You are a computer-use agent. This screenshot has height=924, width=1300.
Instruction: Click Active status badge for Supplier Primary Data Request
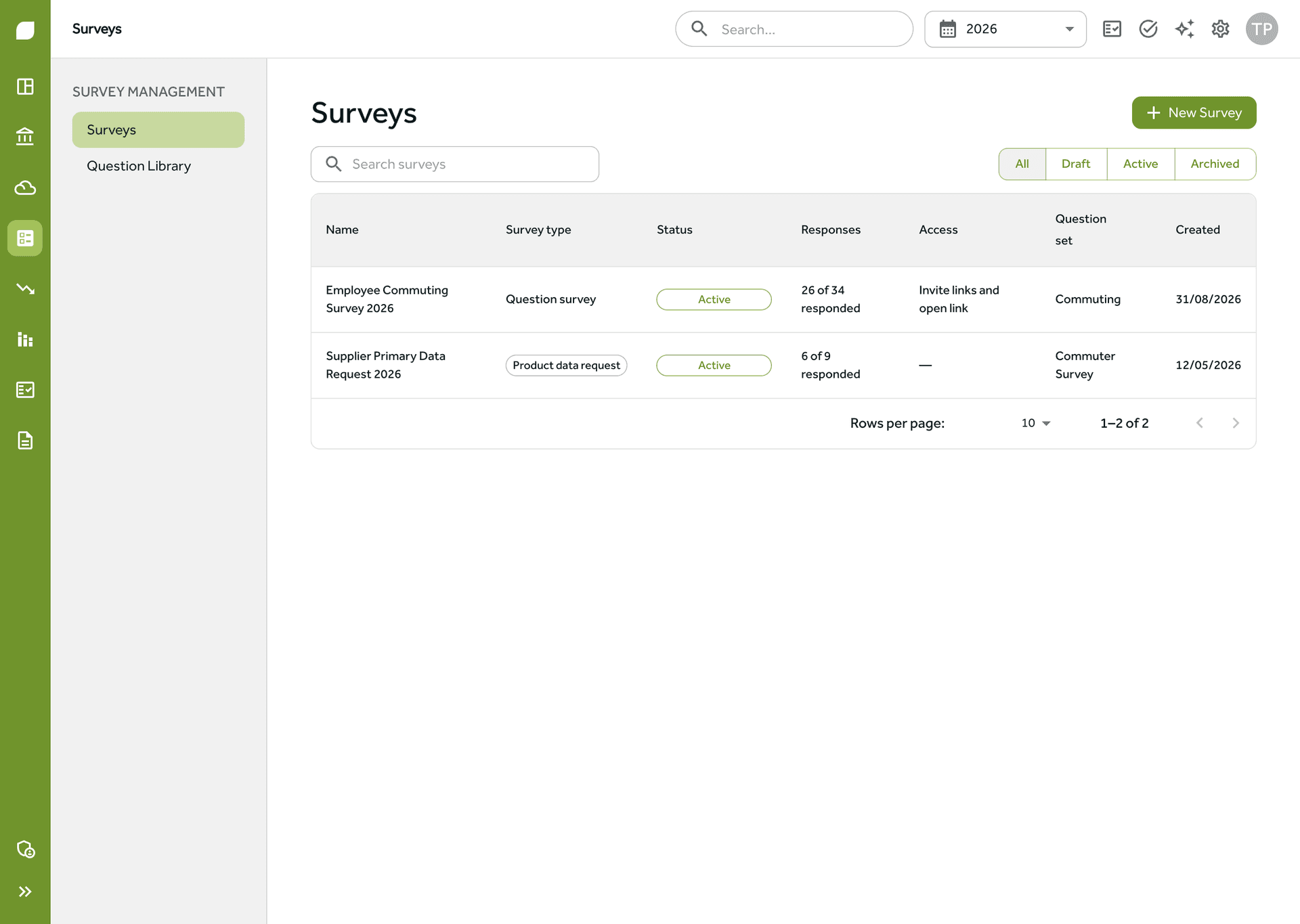click(x=714, y=366)
